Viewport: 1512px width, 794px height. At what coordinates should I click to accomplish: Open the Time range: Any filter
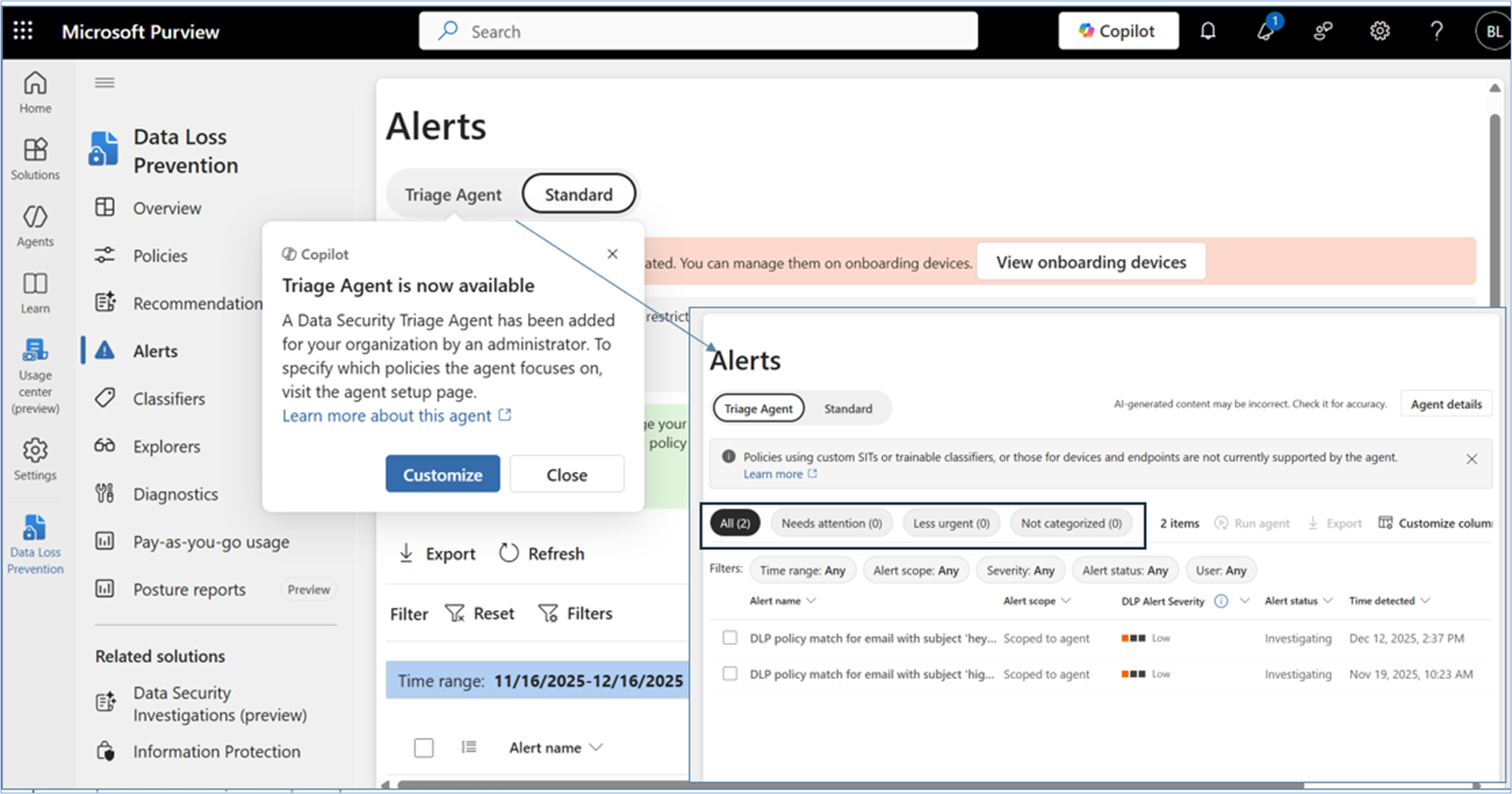point(802,570)
